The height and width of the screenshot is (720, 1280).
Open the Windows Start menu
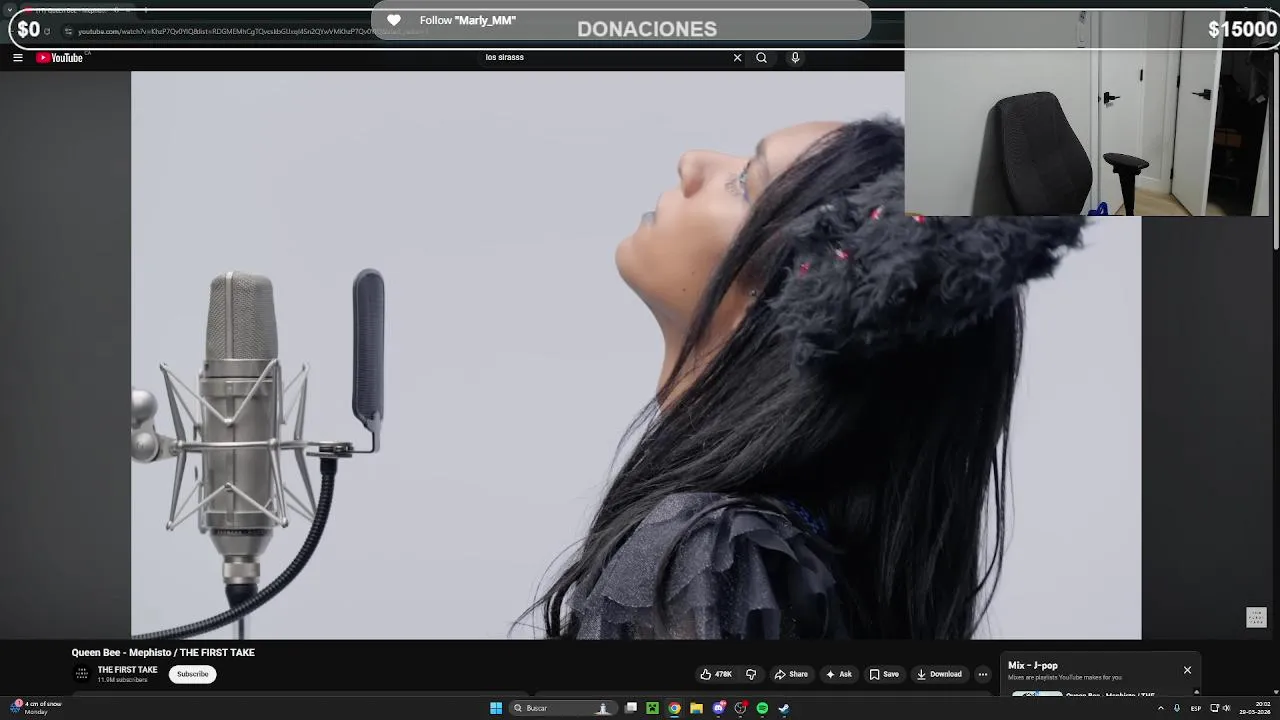point(496,708)
